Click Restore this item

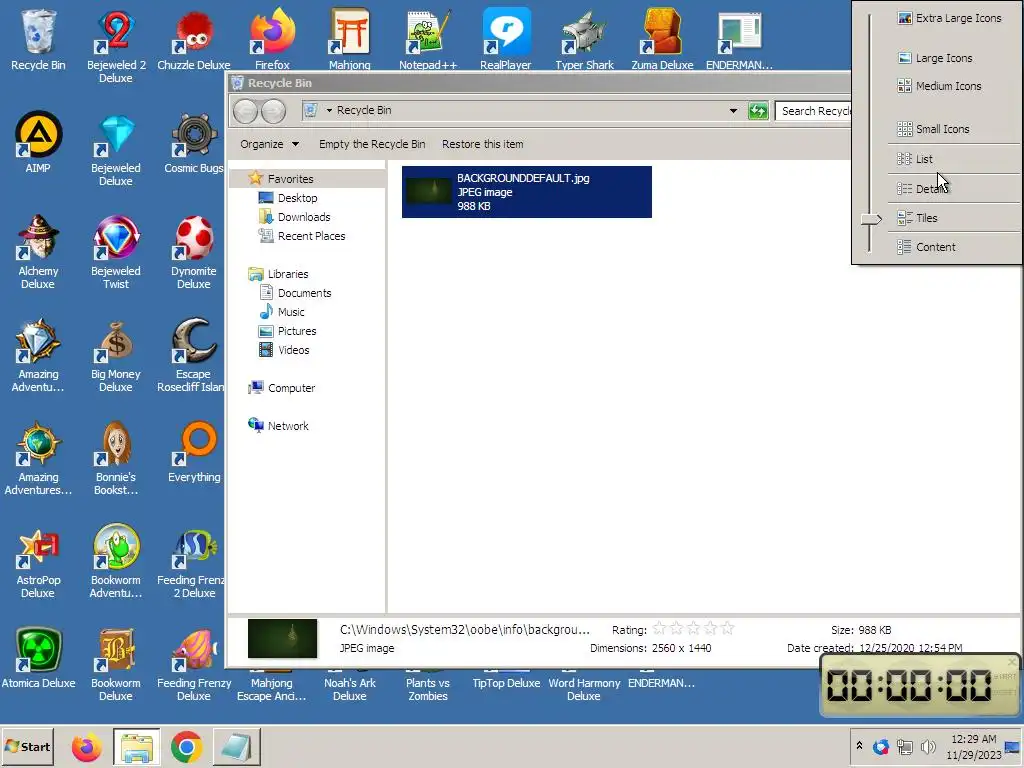click(482, 144)
